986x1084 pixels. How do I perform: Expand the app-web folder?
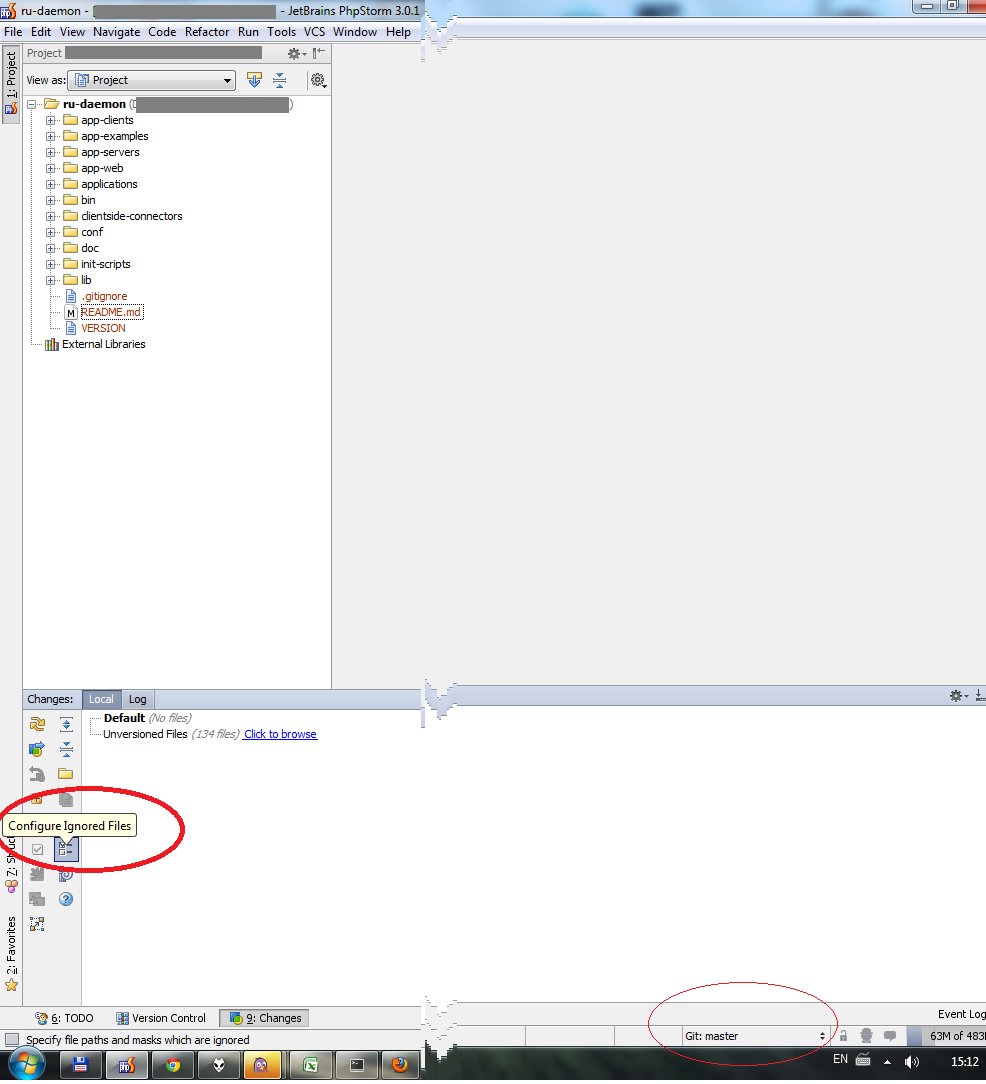(50, 168)
